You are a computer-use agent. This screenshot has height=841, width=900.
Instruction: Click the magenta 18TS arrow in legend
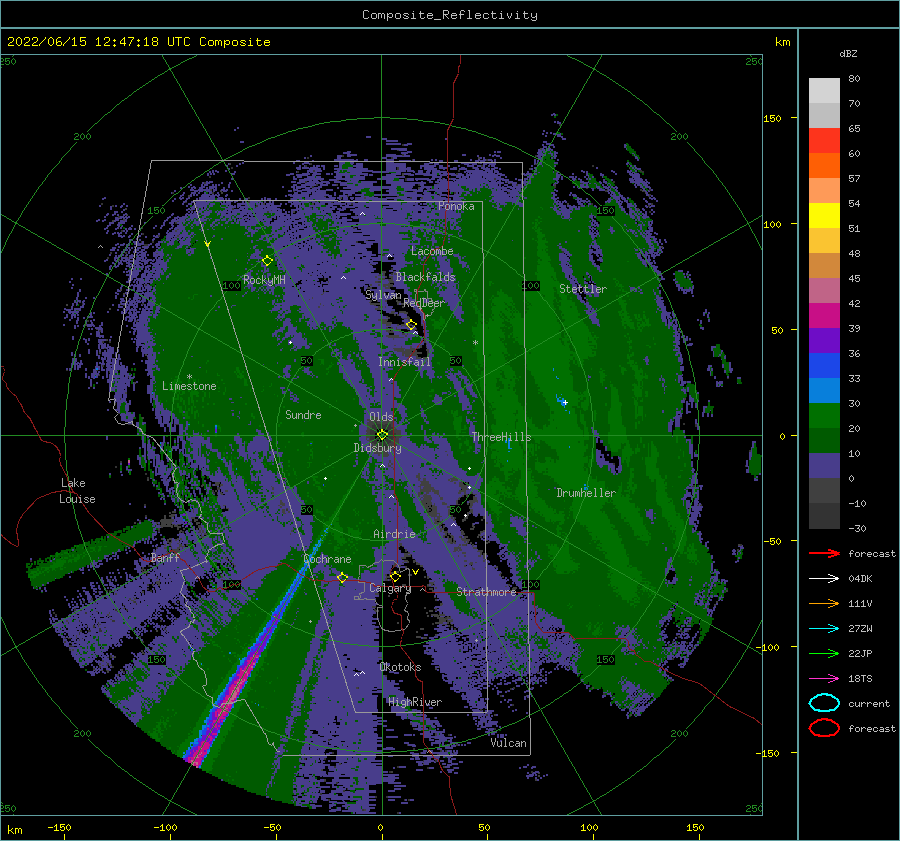[824, 679]
